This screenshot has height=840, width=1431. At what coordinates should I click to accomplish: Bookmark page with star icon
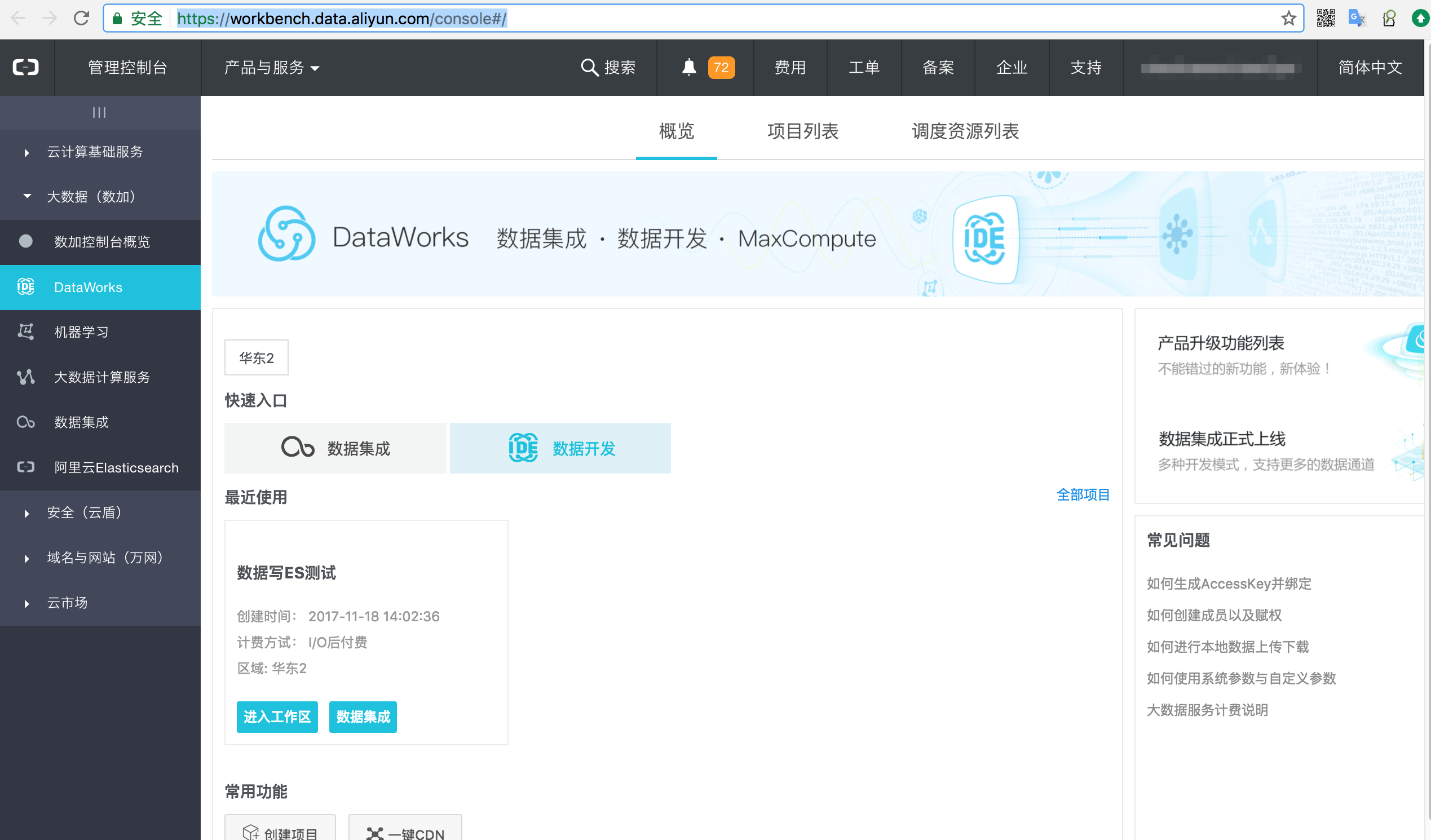coord(1288,18)
